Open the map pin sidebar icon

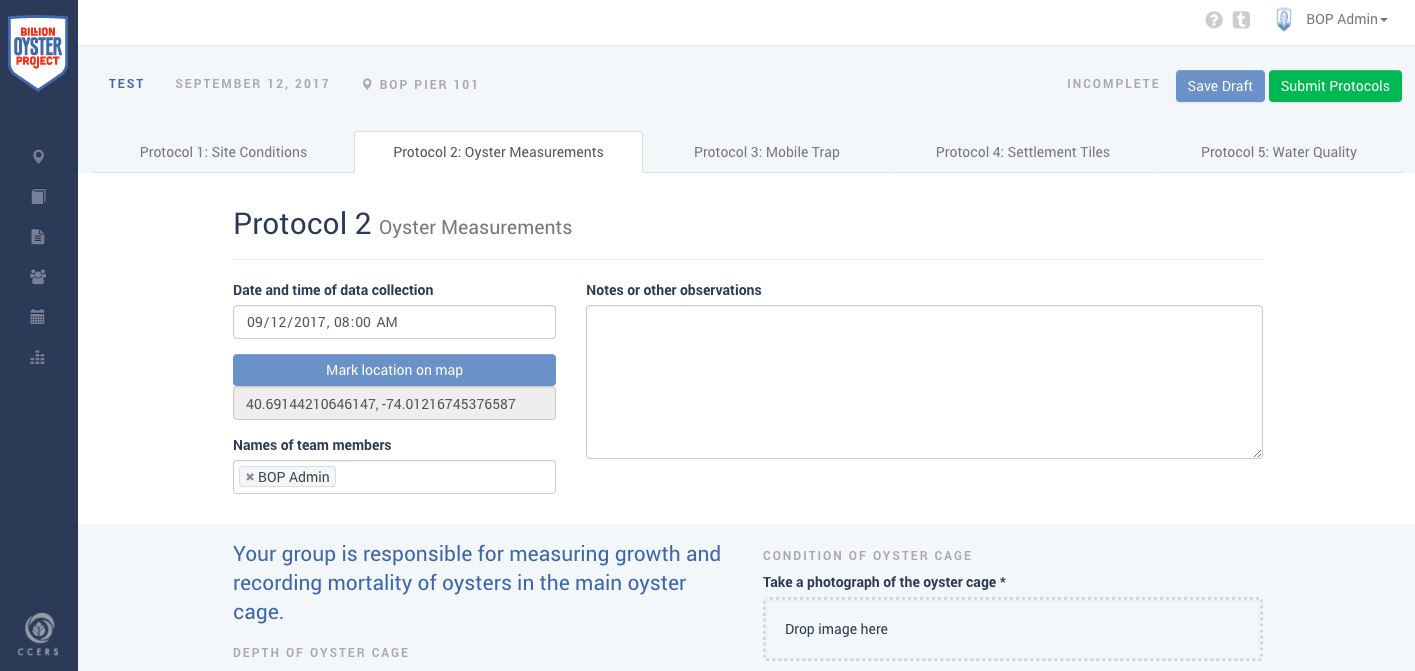38,157
